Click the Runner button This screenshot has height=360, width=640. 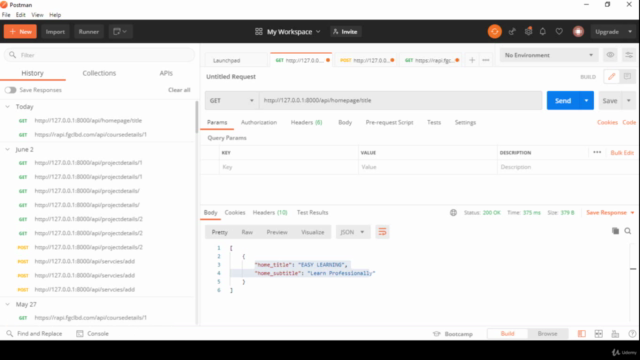89,31
